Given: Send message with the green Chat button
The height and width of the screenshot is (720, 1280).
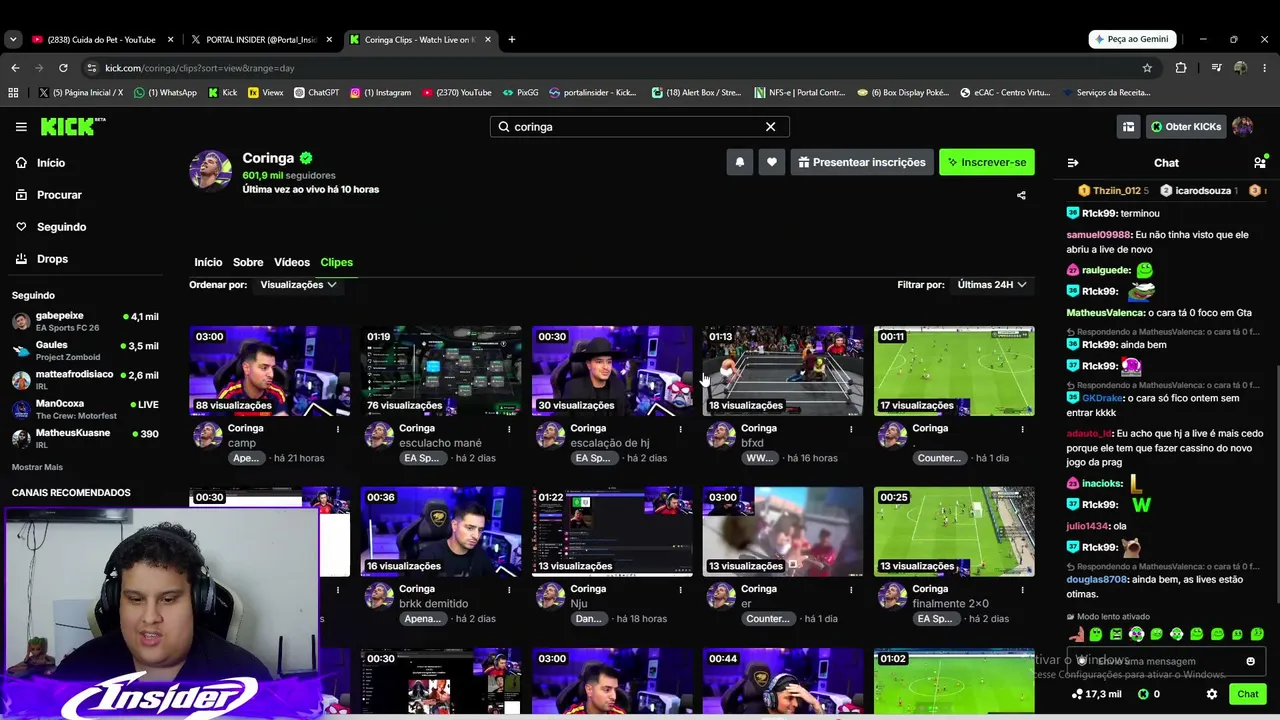Looking at the screenshot, I should click(x=1248, y=694).
